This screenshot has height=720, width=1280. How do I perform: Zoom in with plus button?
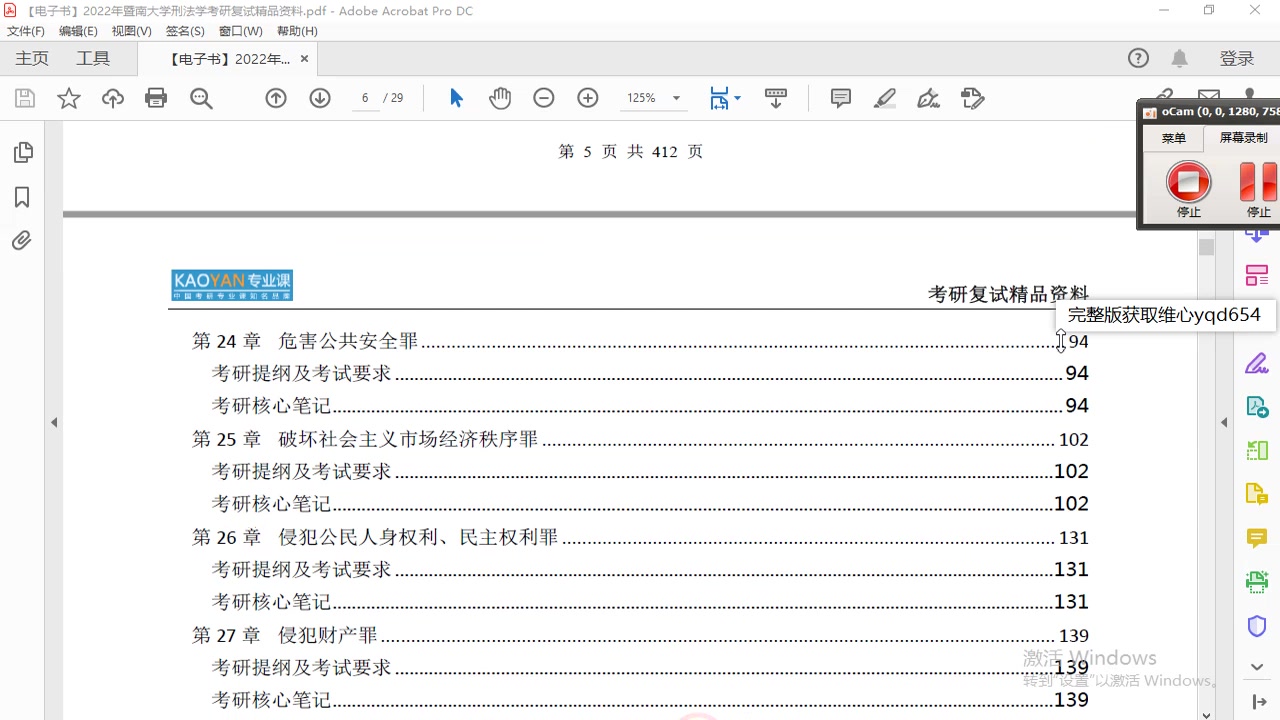coord(588,98)
